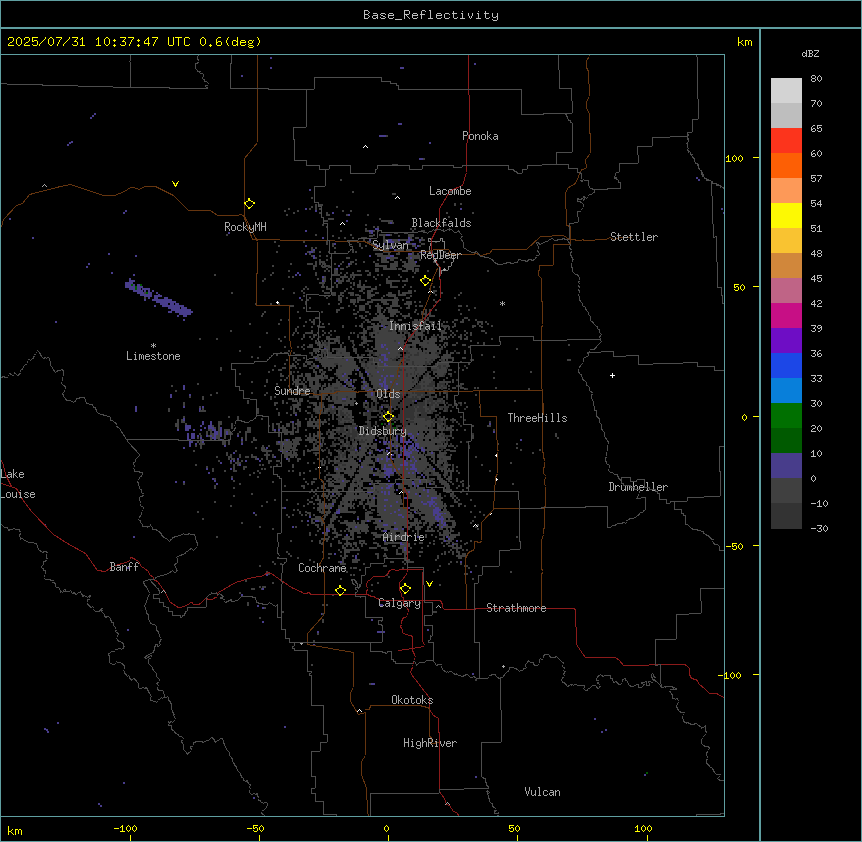Viewport: 862px width, 842px height.
Task: Click the yellow diamond marker near RockyMH
Action: click(x=250, y=204)
